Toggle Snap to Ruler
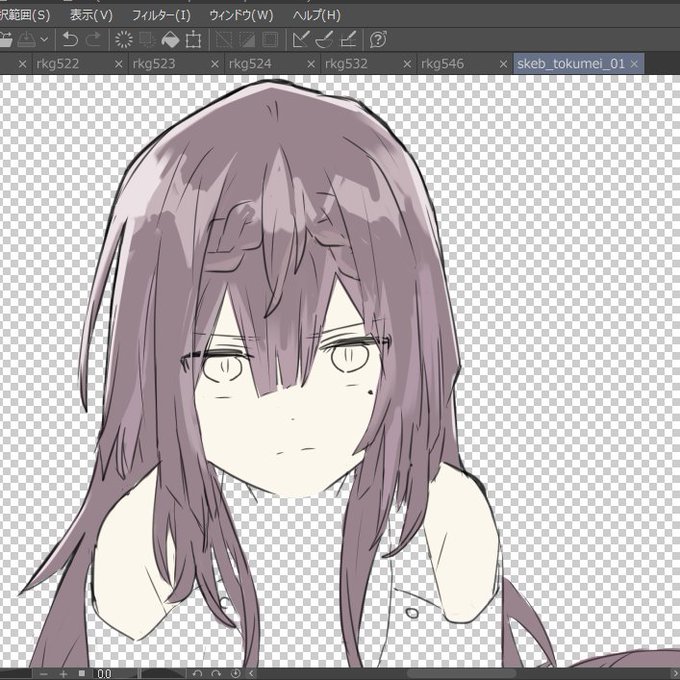 pos(300,40)
